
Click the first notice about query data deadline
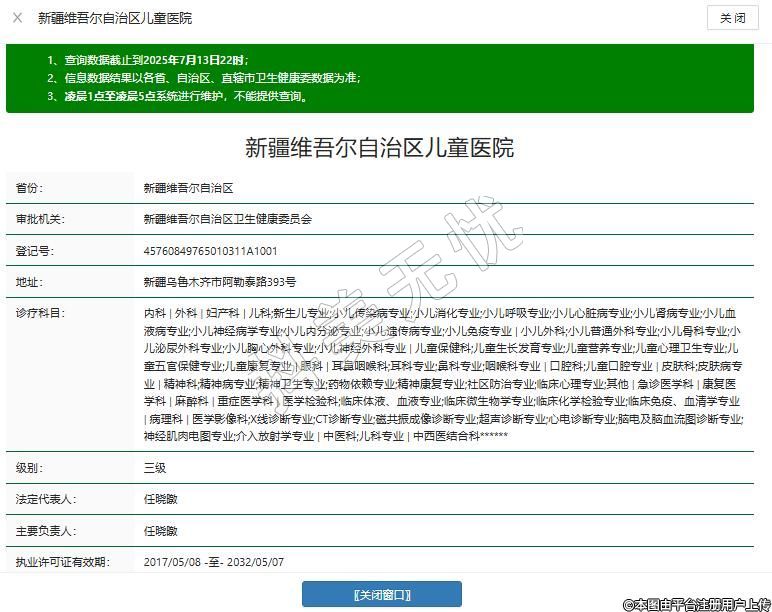coord(148,60)
